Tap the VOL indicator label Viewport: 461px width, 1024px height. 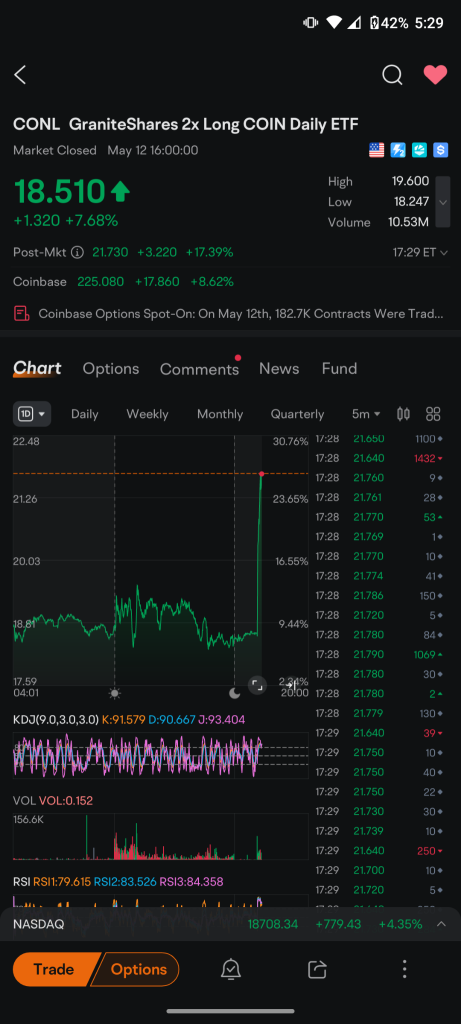tap(24, 801)
